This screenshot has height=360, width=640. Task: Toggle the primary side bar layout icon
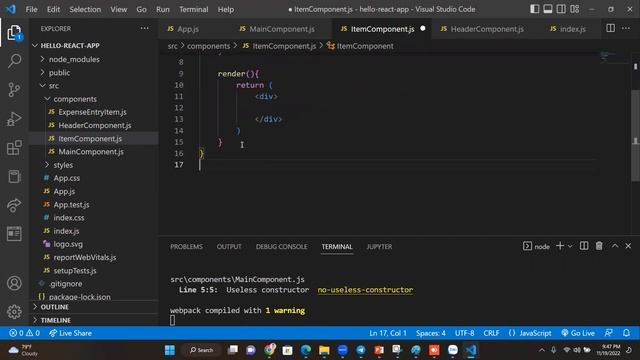(x=534, y=9)
